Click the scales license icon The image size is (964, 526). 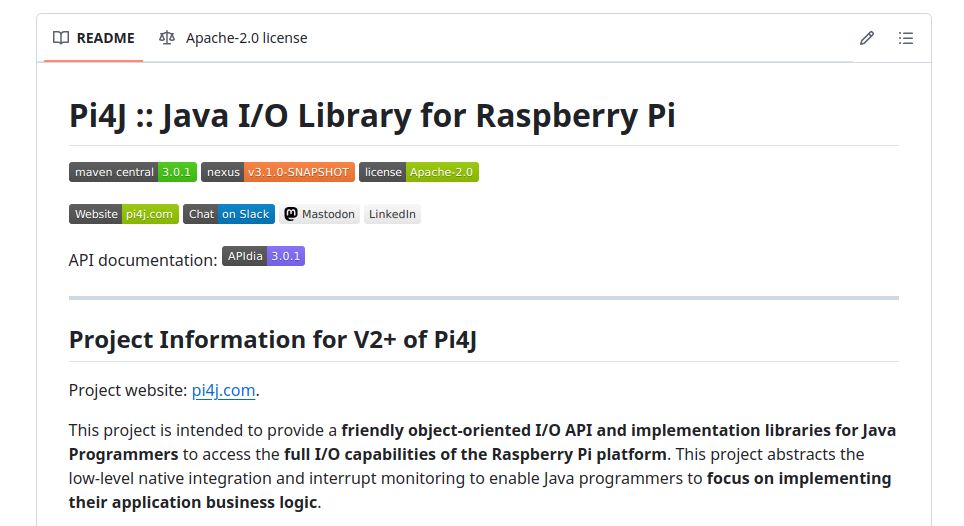167,38
